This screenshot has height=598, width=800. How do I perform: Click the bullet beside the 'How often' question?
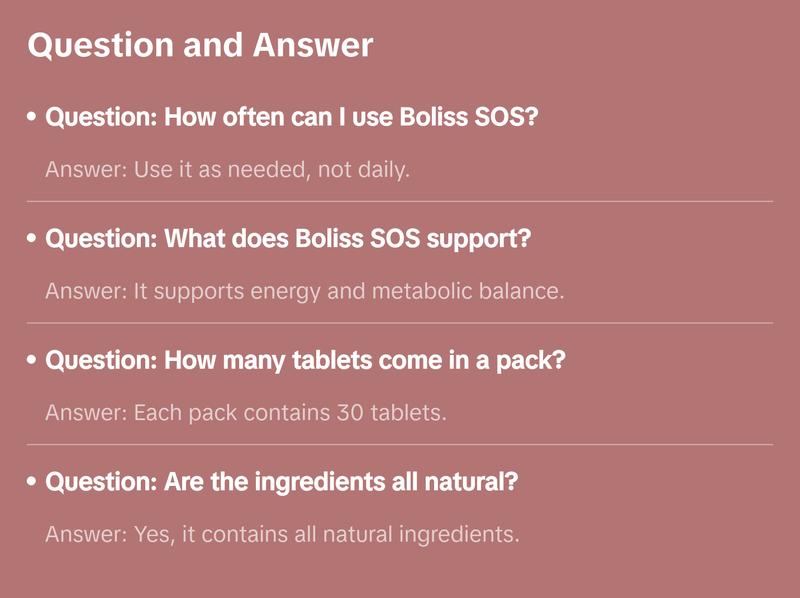pyautogui.click(x=33, y=117)
